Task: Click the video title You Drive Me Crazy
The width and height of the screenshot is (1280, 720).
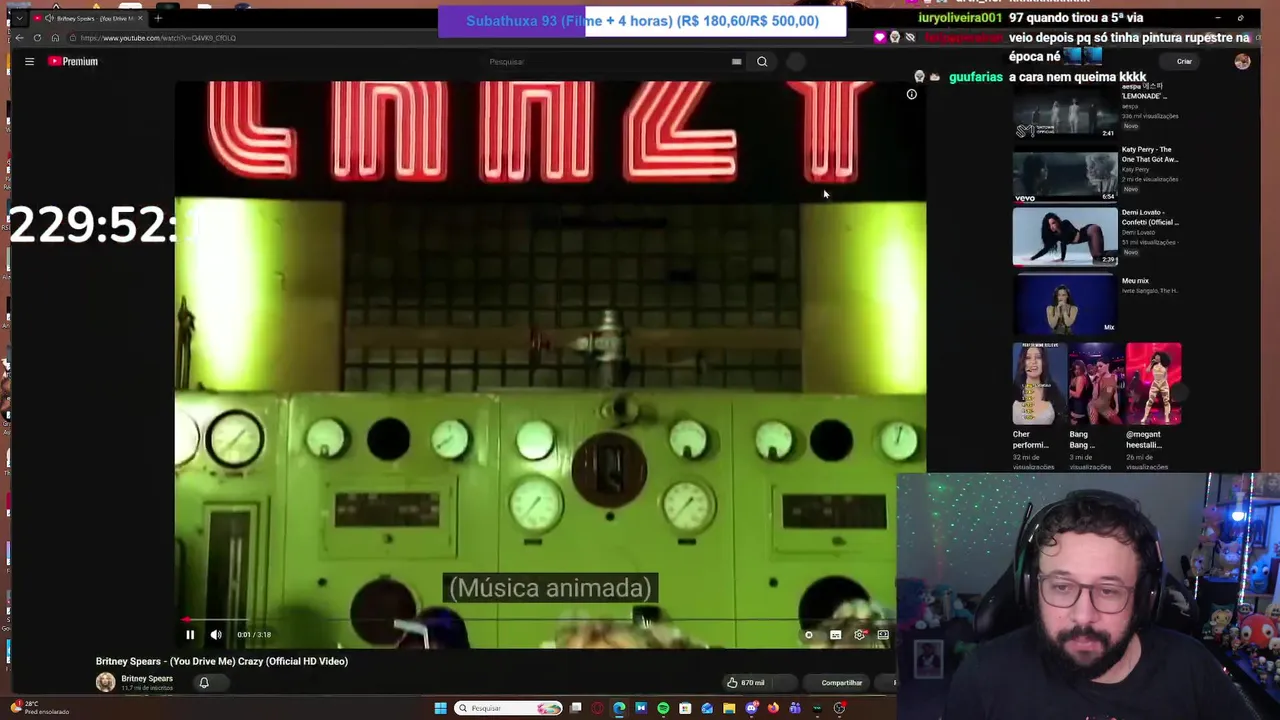Action: [x=222, y=661]
